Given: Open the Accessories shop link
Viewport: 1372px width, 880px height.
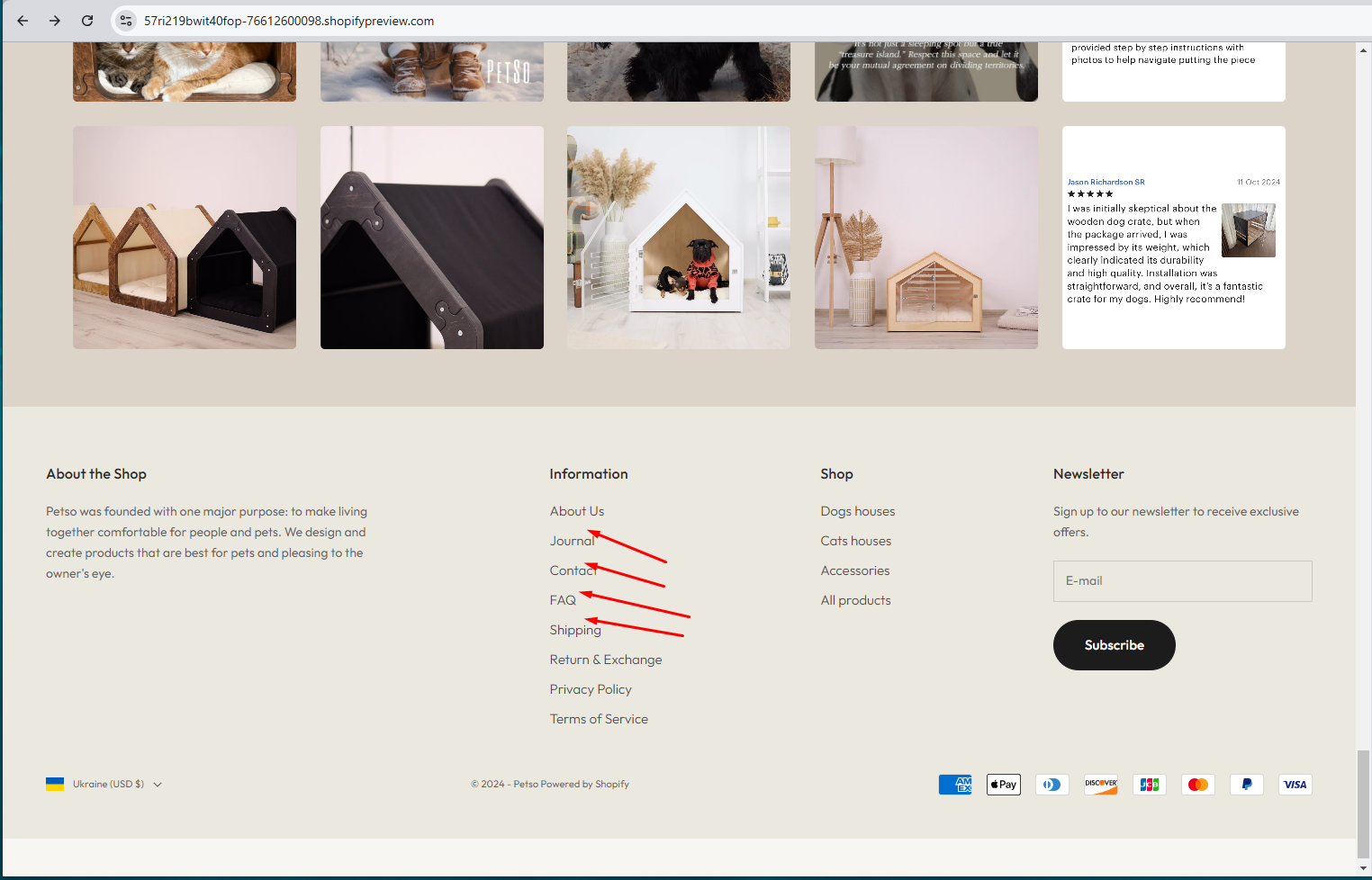Looking at the screenshot, I should [x=855, y=570].
